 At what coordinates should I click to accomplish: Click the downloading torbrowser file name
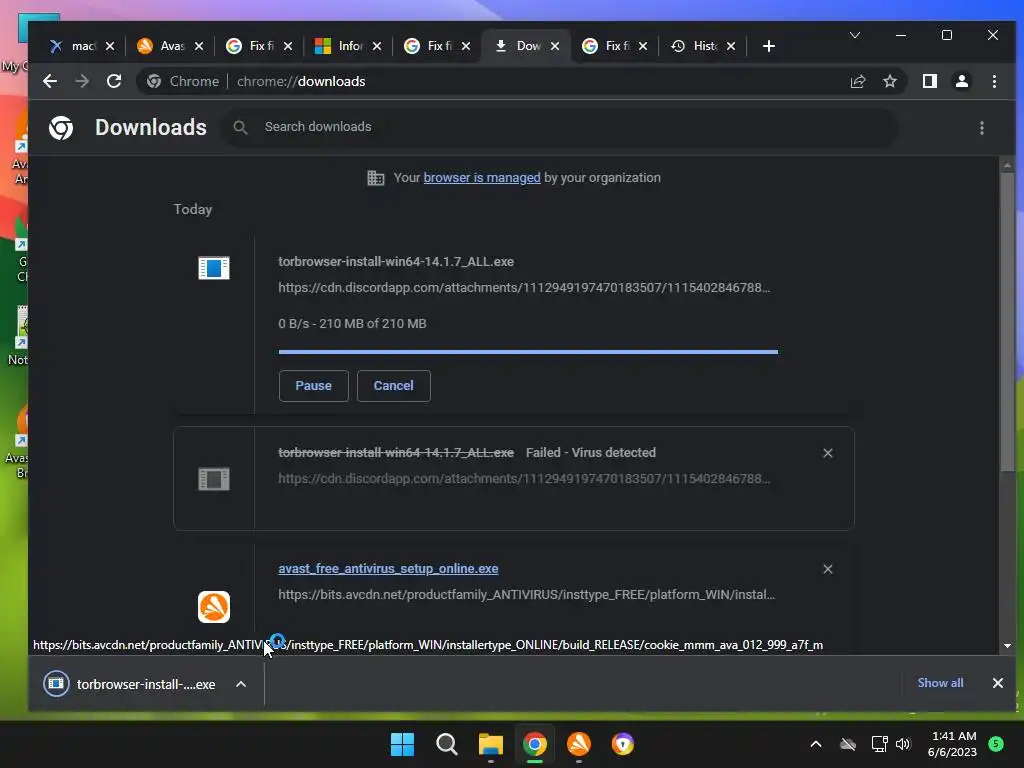click(x=396, y=262)
